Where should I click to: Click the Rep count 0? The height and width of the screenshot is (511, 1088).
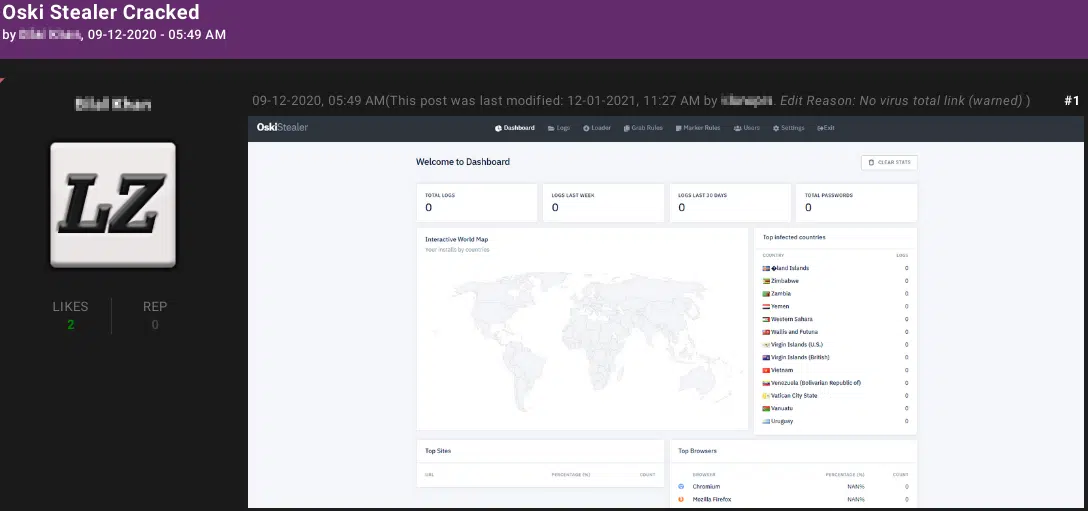[x=155, y=325]
